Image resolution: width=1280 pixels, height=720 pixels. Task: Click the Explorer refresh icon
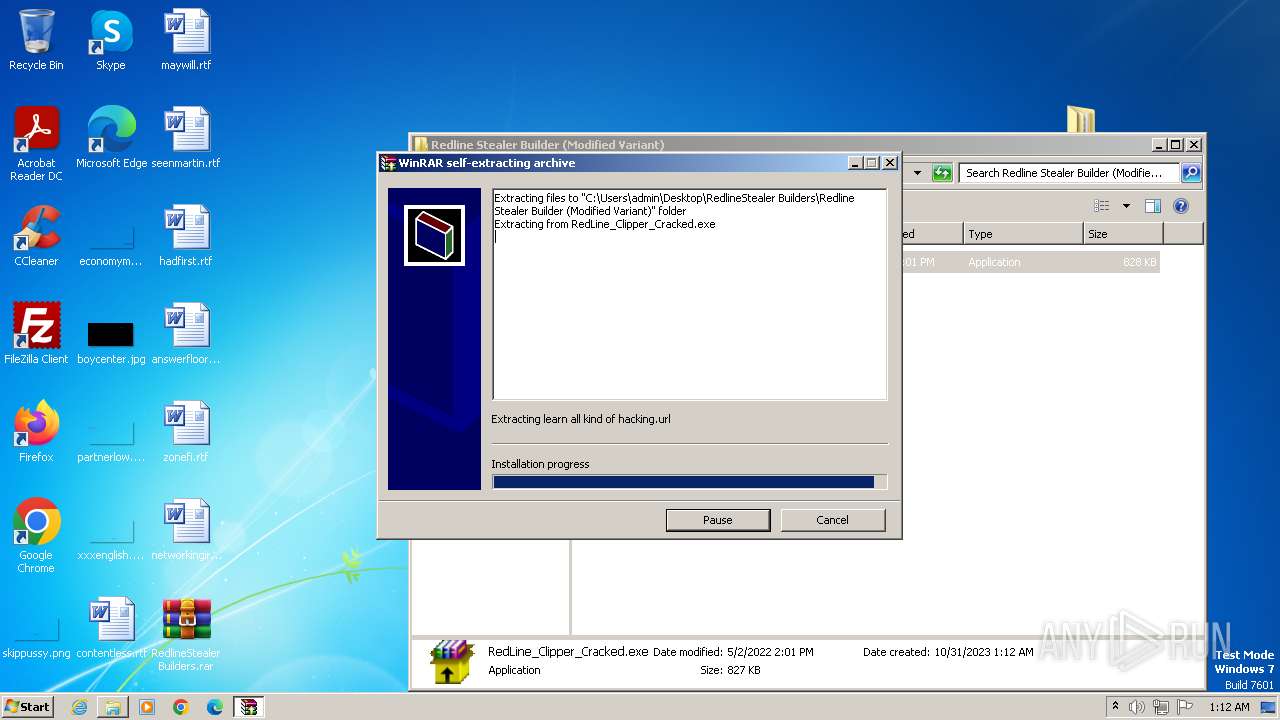tap(942, 173)
